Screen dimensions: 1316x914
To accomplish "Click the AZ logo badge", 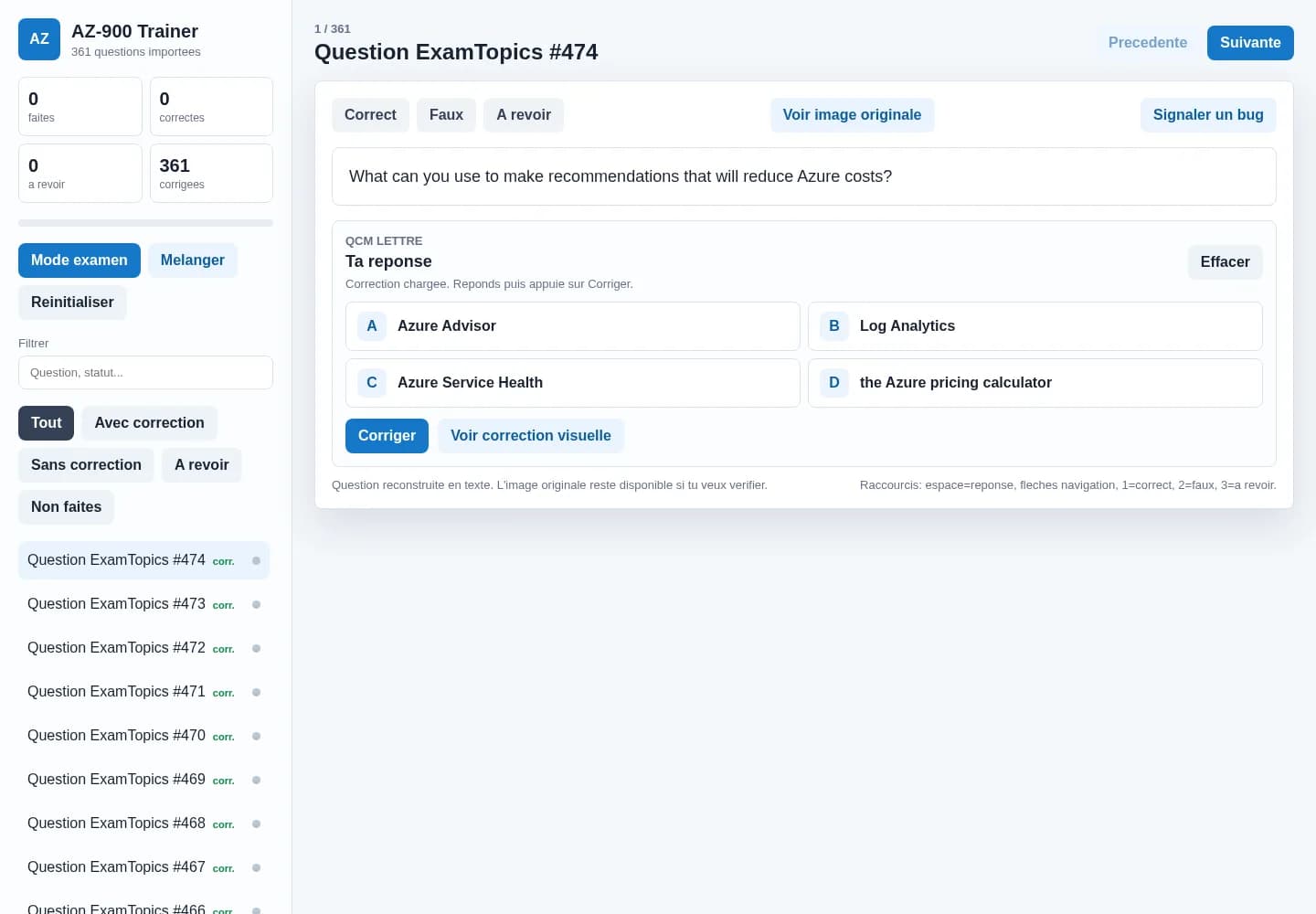I will coord(39,39).
